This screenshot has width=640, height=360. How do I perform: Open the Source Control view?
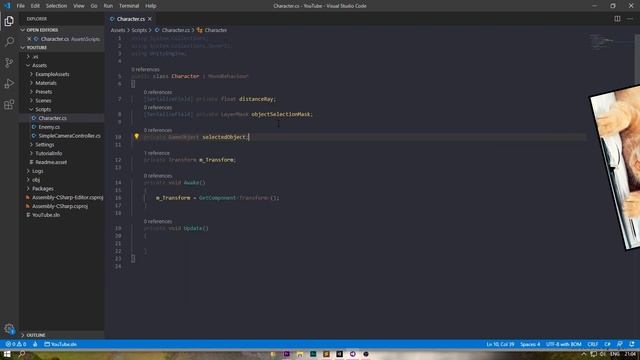[x=9, y=62]
